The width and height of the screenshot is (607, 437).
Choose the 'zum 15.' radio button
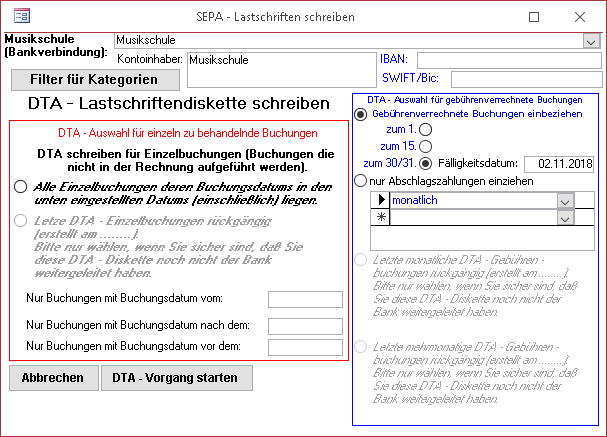(x=426, y=146)
